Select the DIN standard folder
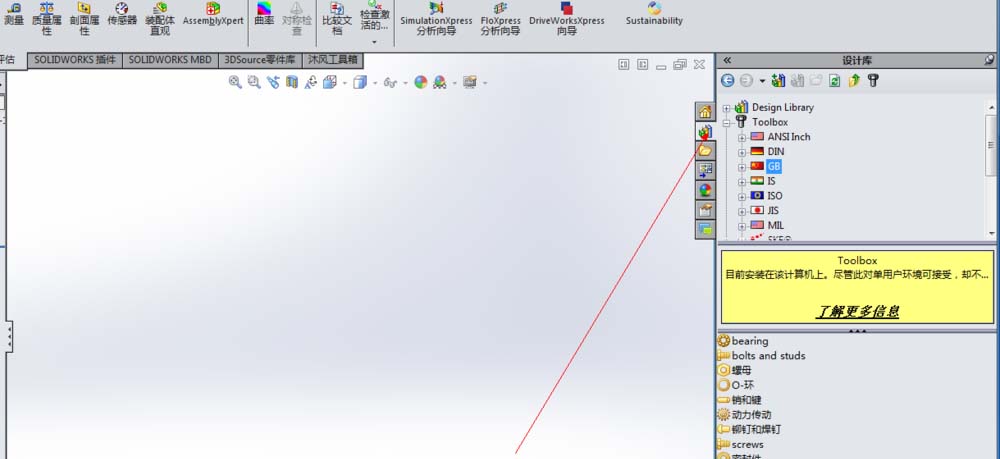The height and width of the screenshot is (459, 1000). coord(776,152)
